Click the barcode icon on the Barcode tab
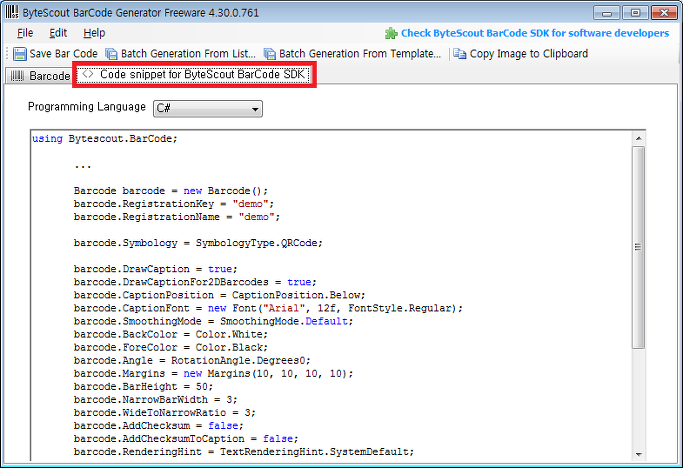The height and width of the screenshot is (468, 683). pyautogui.click(x=17, y=76)
